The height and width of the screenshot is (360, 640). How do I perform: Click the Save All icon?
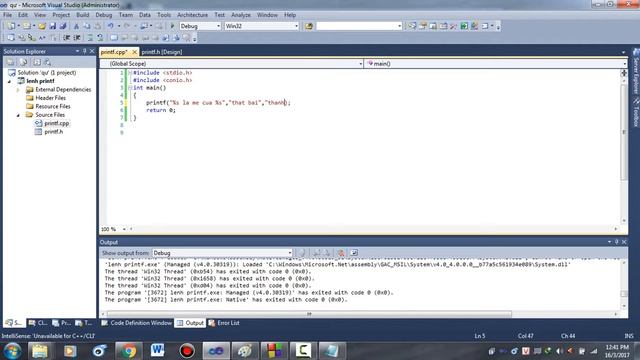point(63,26)
